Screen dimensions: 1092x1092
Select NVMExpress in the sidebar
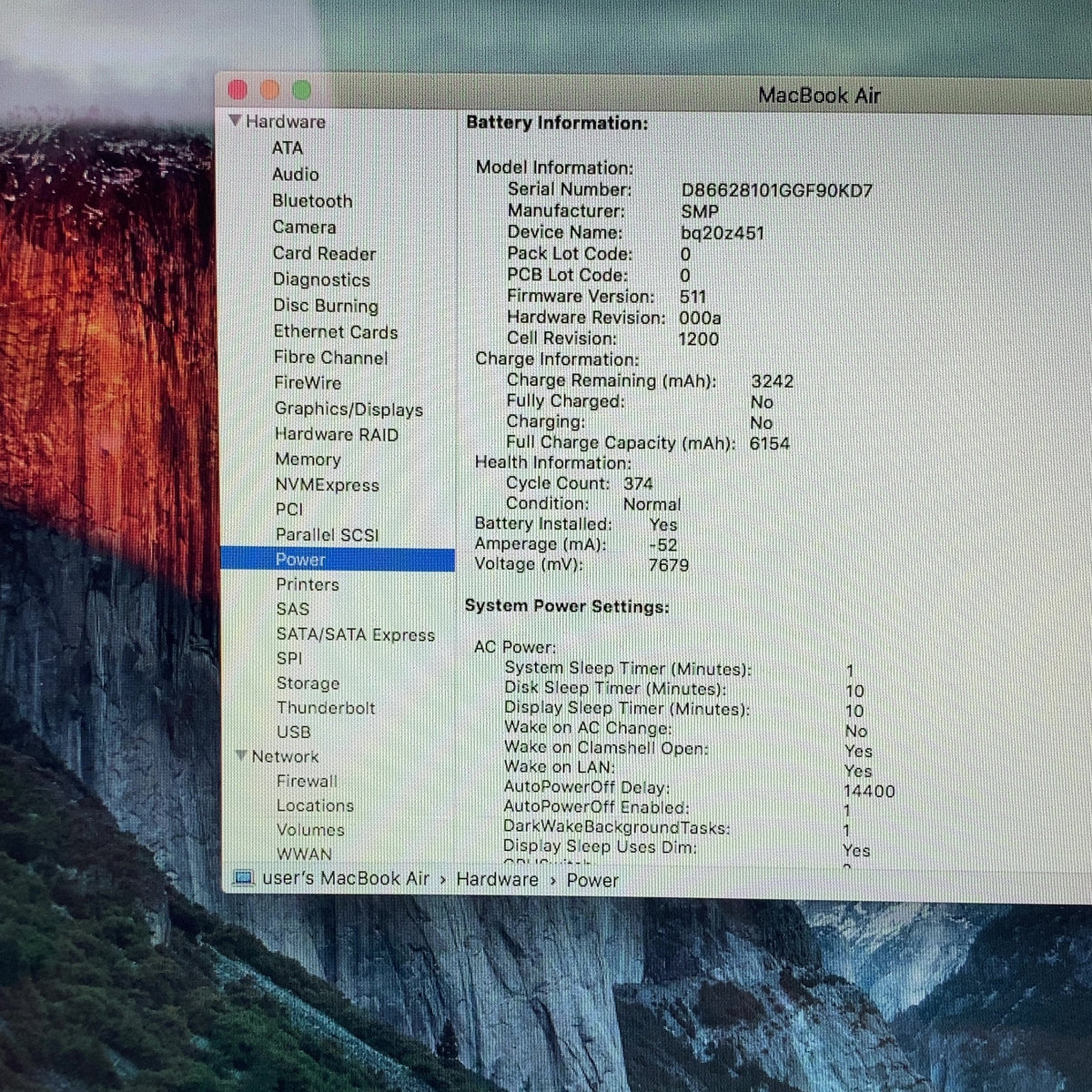(327, 485)
